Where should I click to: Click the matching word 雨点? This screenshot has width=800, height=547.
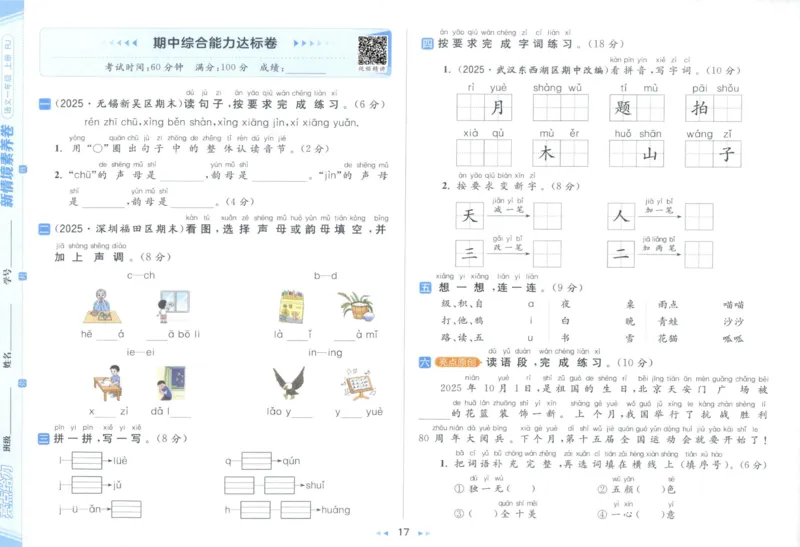(668, 305)
